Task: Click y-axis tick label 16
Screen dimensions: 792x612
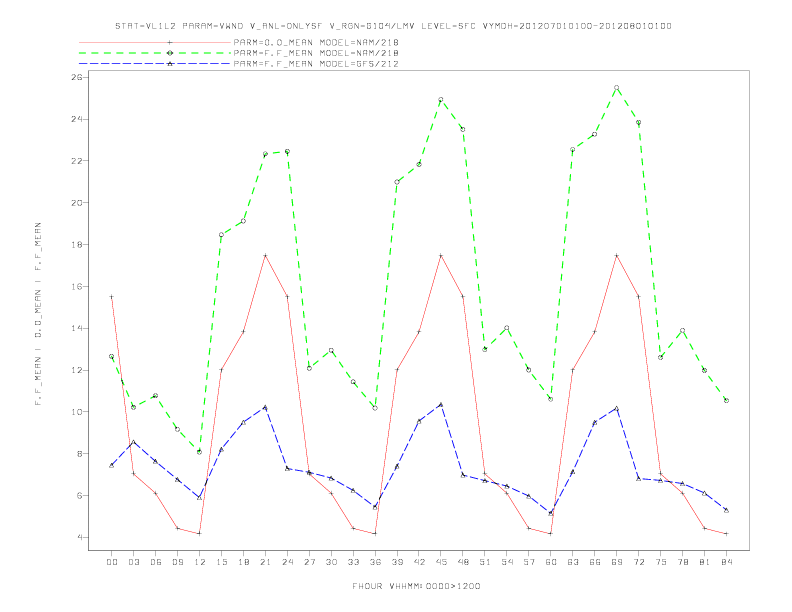Action: point(77,286)
